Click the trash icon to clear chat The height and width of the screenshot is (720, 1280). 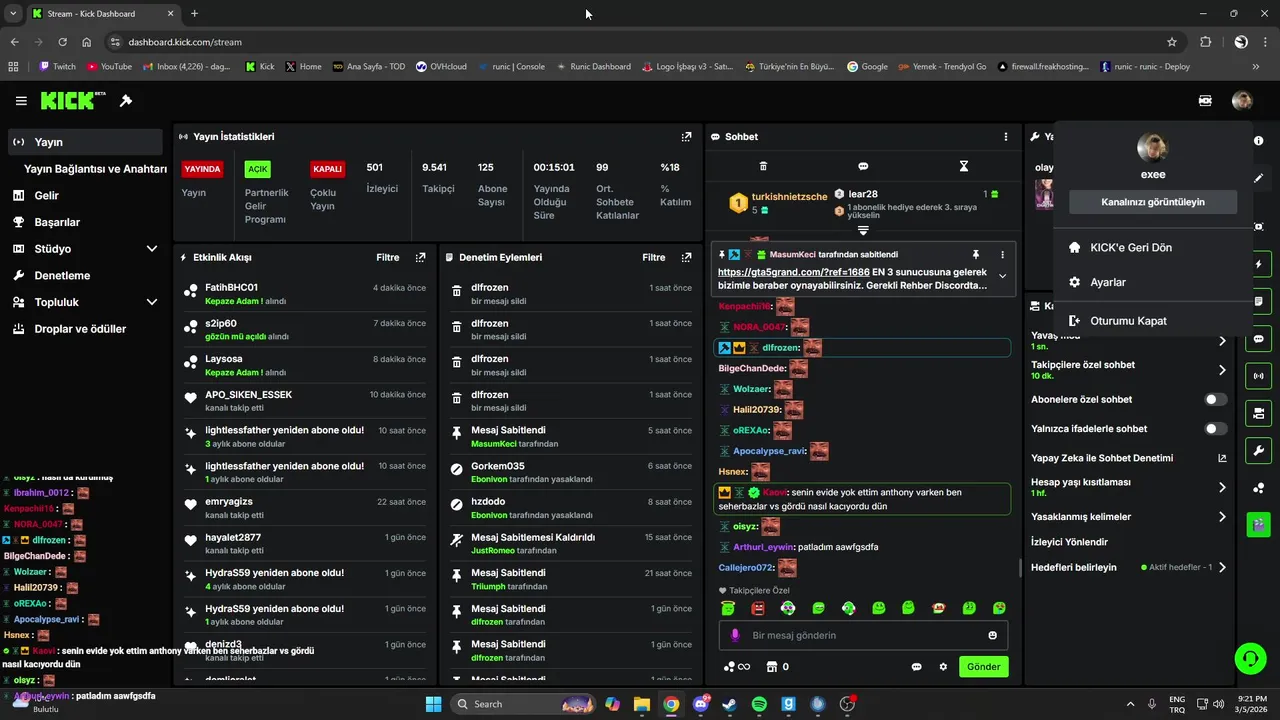(x=763, y=166)
